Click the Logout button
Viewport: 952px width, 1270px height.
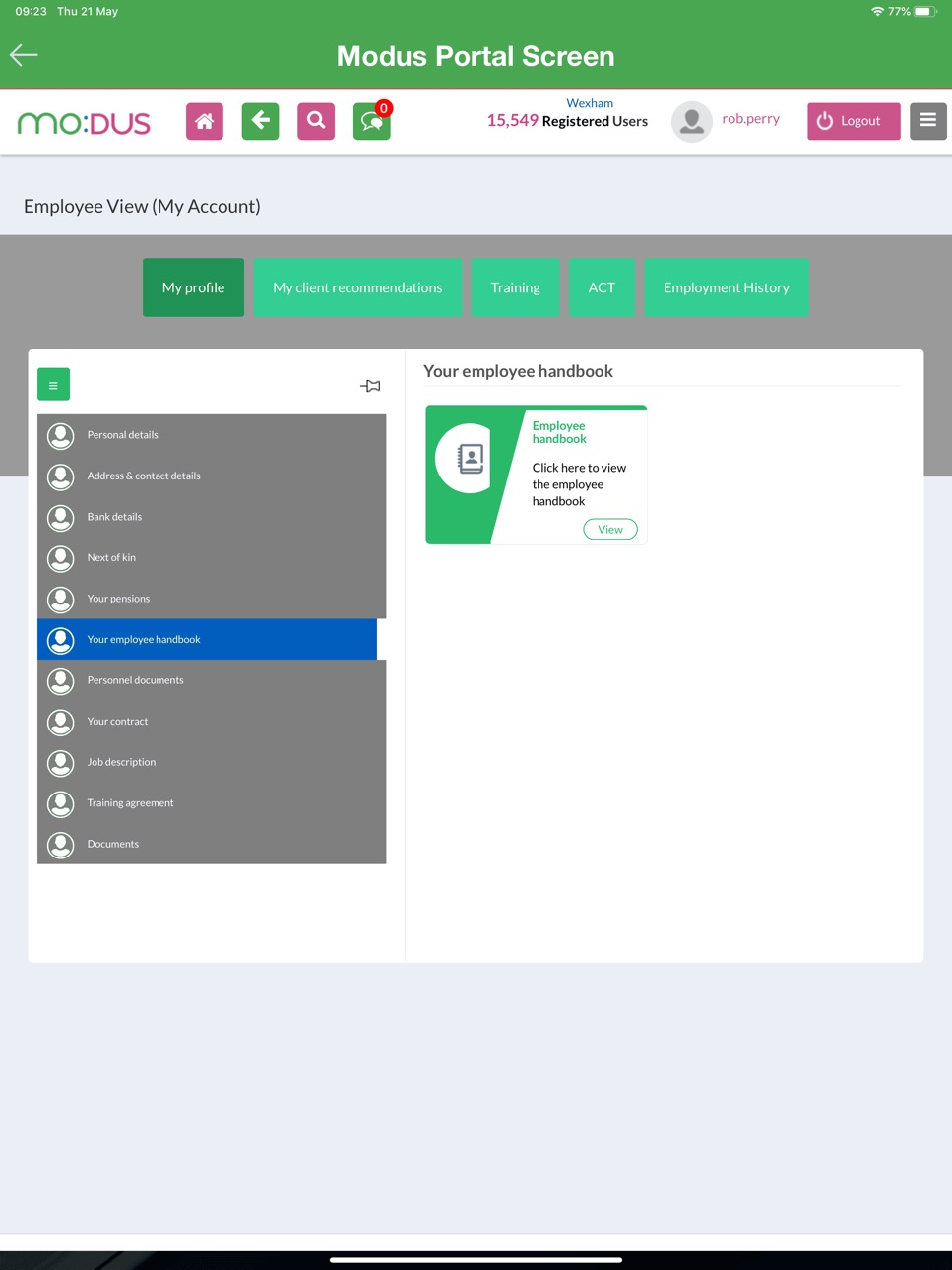[x=854, y=121]
